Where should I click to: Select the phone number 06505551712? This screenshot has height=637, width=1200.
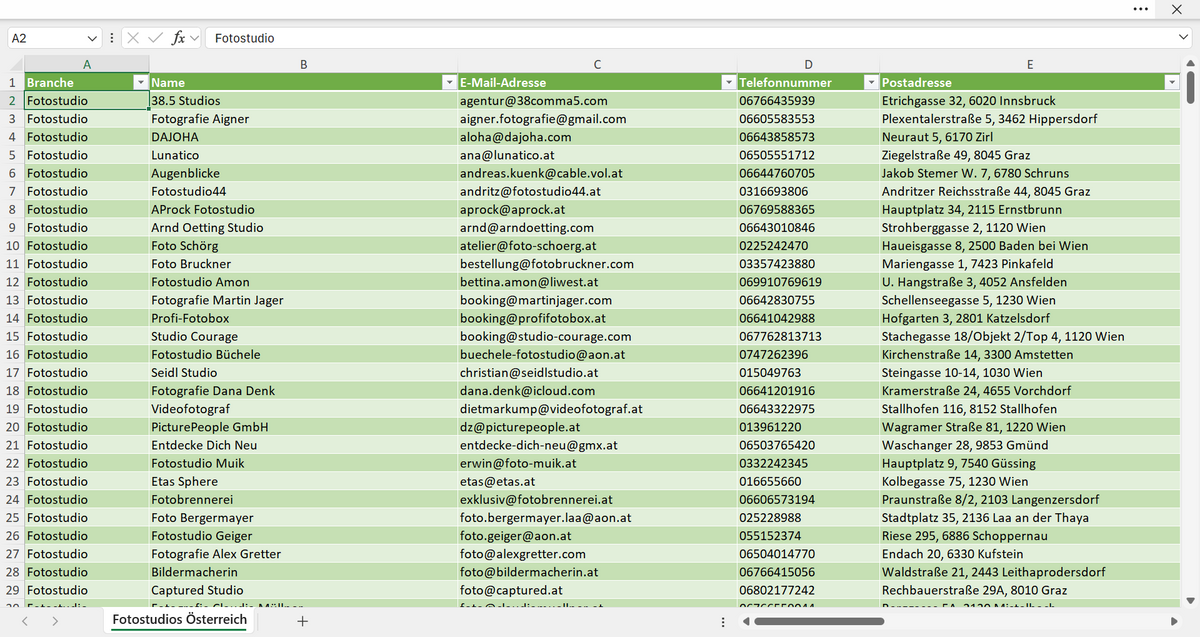coord(808,155)
